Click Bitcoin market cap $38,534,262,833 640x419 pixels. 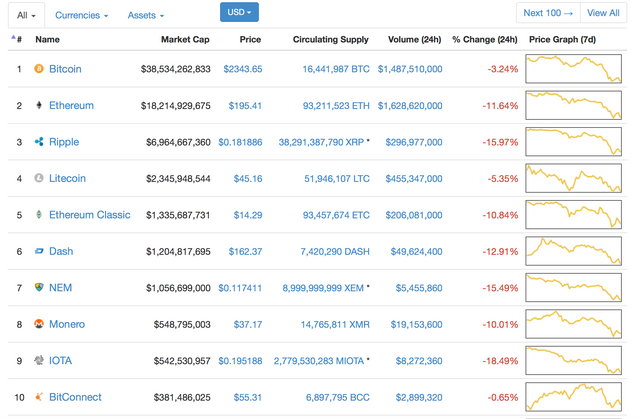(x=176, y=69)
